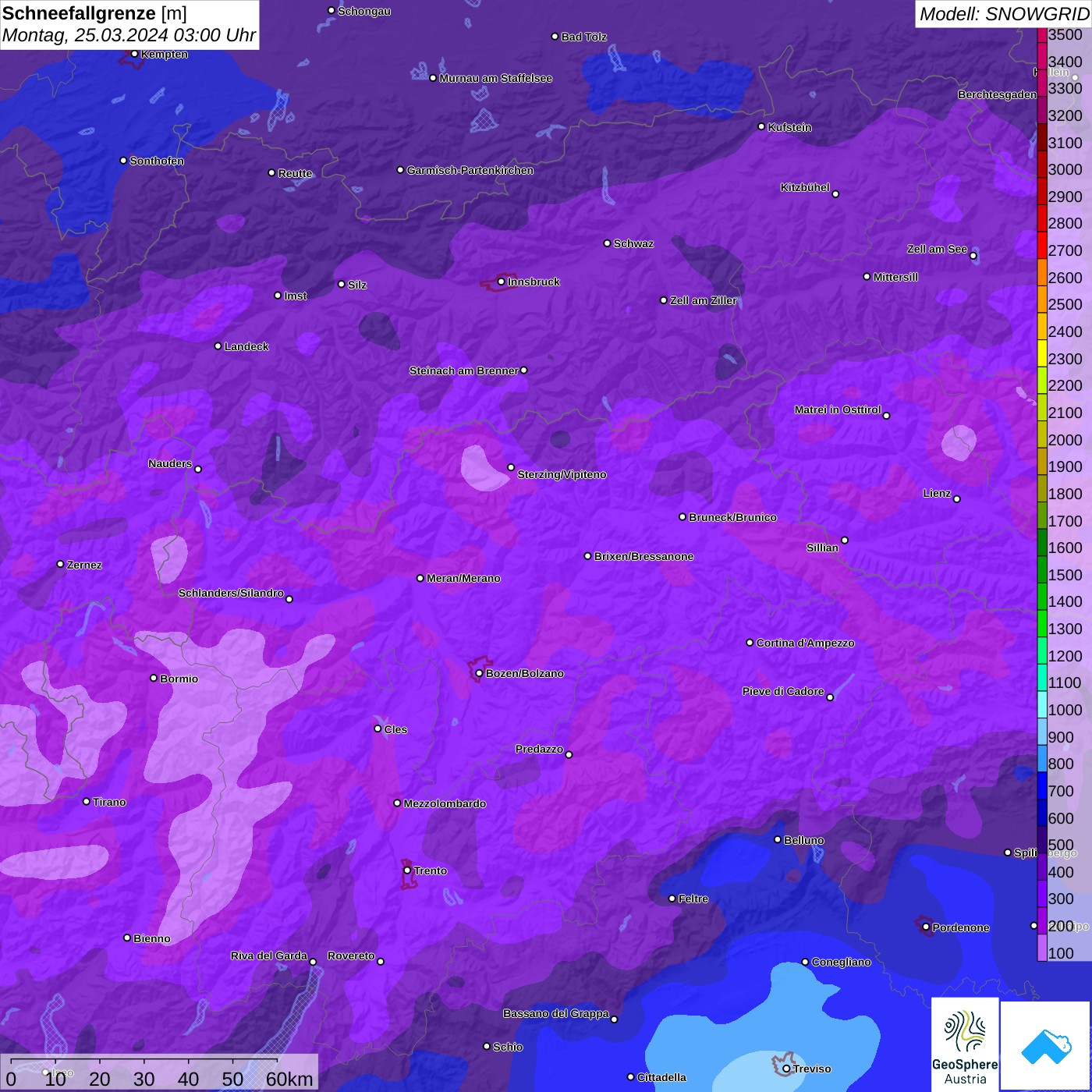Click the "Steinach am Brenner" label
Image resolution: width=1092 pixels, height=1092 pixels.
coord(464,370)
